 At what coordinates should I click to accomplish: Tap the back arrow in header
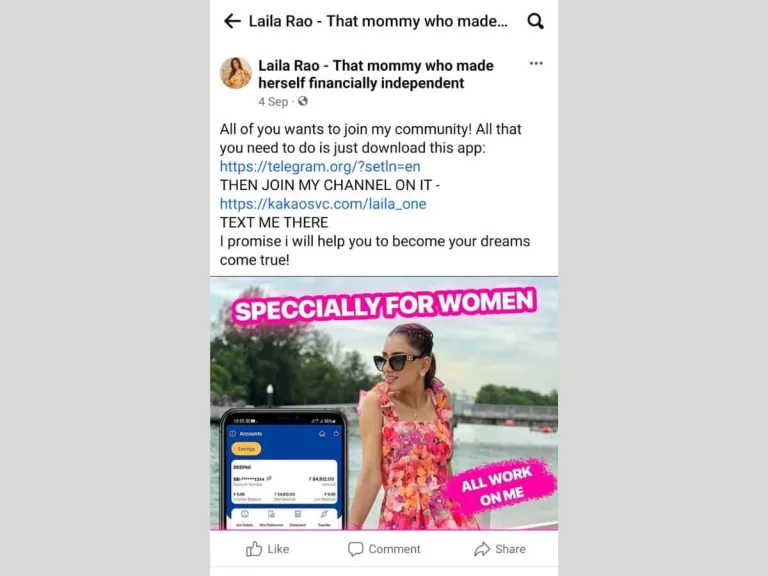coord(232,21)
